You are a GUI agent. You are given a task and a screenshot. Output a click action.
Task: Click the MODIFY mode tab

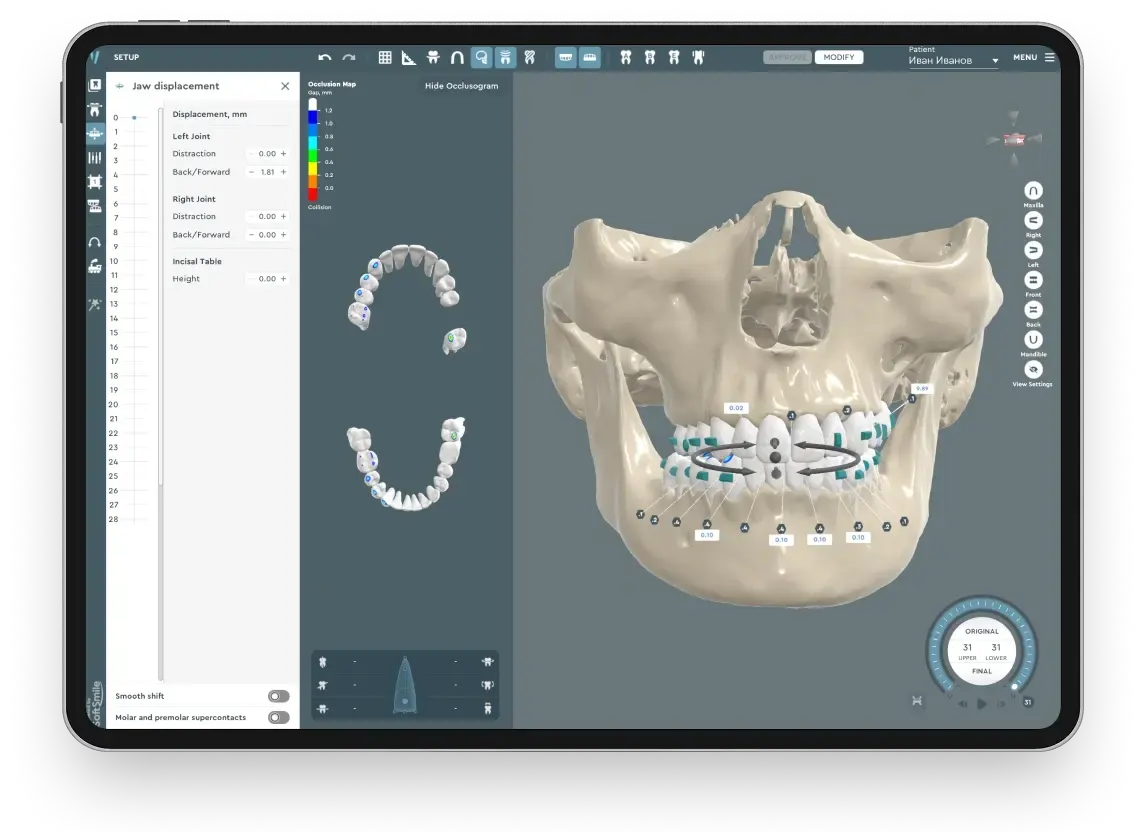(x=838, y=58)
